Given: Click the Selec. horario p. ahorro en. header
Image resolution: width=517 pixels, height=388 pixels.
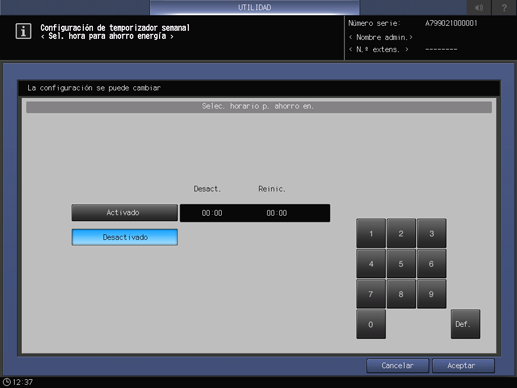Looking at the screenshot, I should 259,107.
